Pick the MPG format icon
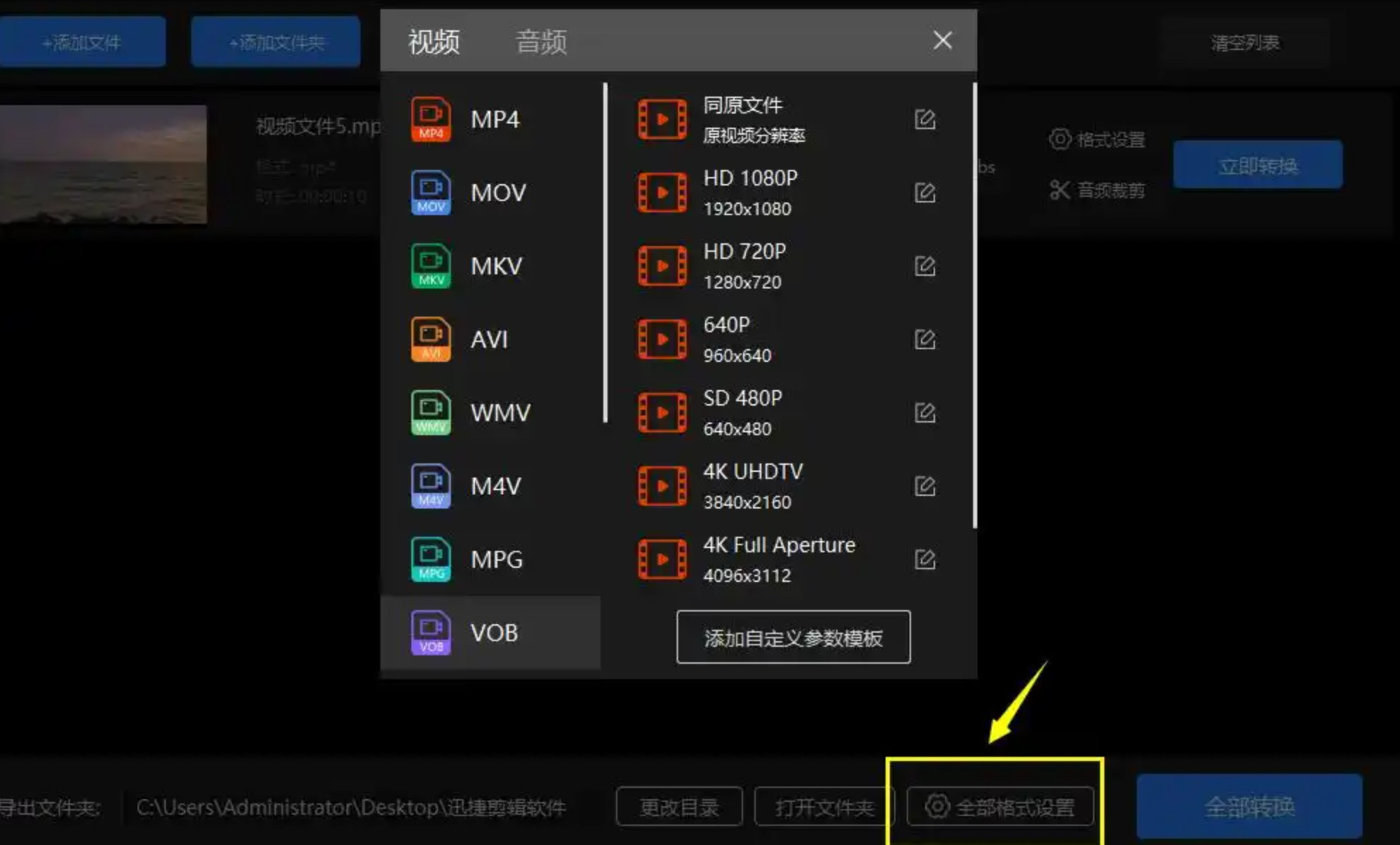Screen dimensions: 1400x845 point(431,559)
